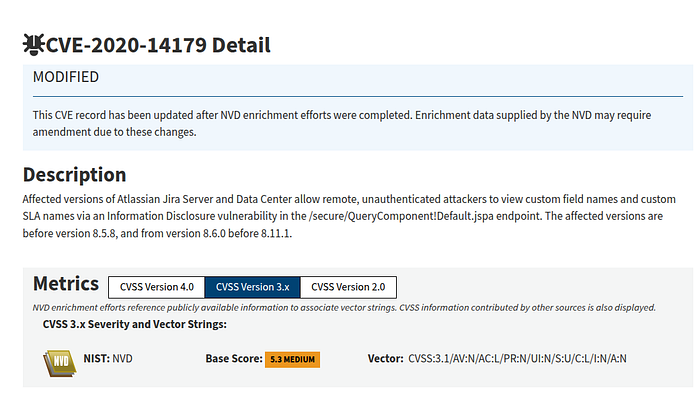The height and width of the screenshot is (400, 700).
Task: Click 'CVSS 3.x Severity and Vector Strings:' label
Action: click(135, 324)
